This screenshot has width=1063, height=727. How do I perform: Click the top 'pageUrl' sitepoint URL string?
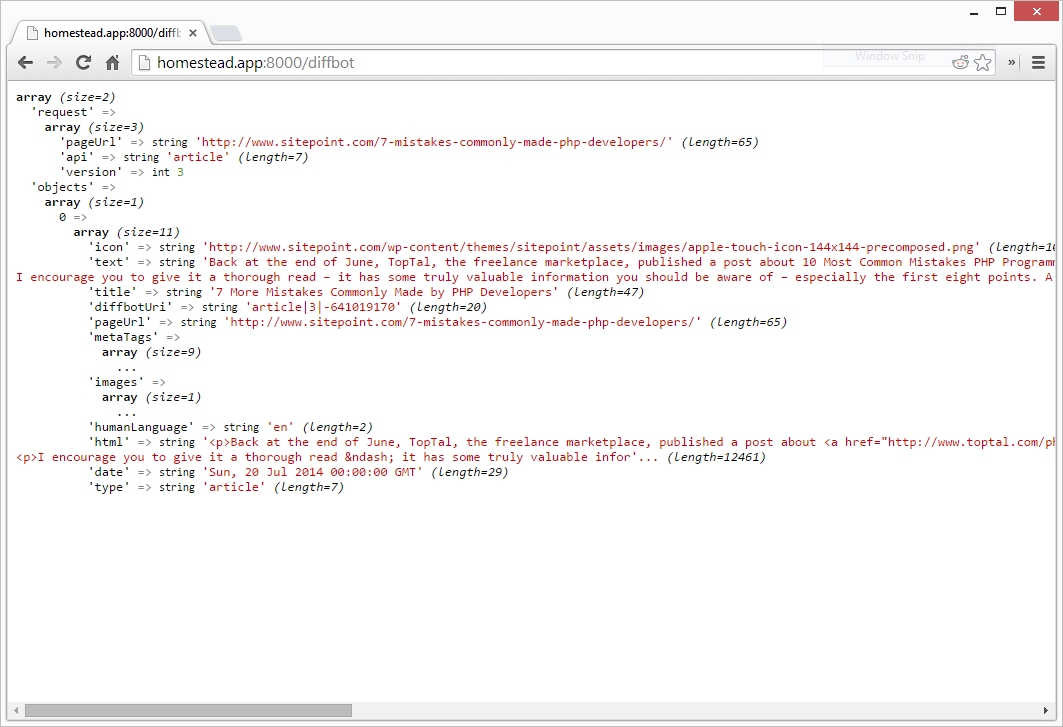pyautogui.click(x=434, y=142)
